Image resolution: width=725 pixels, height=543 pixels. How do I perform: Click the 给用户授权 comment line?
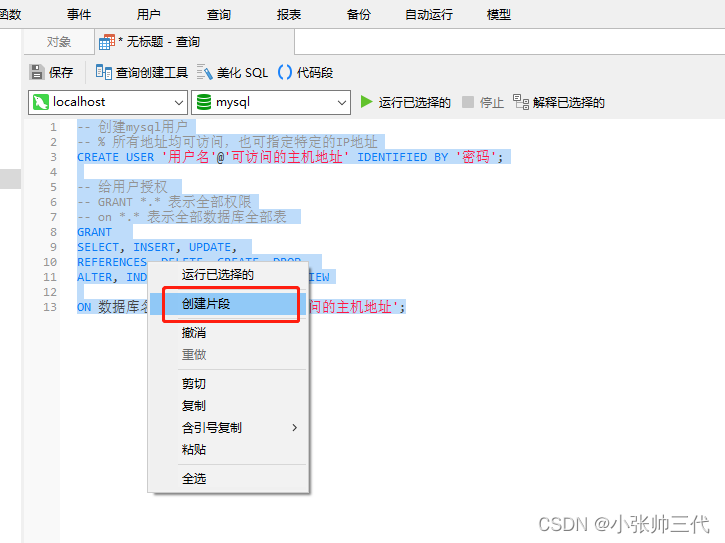123,187
